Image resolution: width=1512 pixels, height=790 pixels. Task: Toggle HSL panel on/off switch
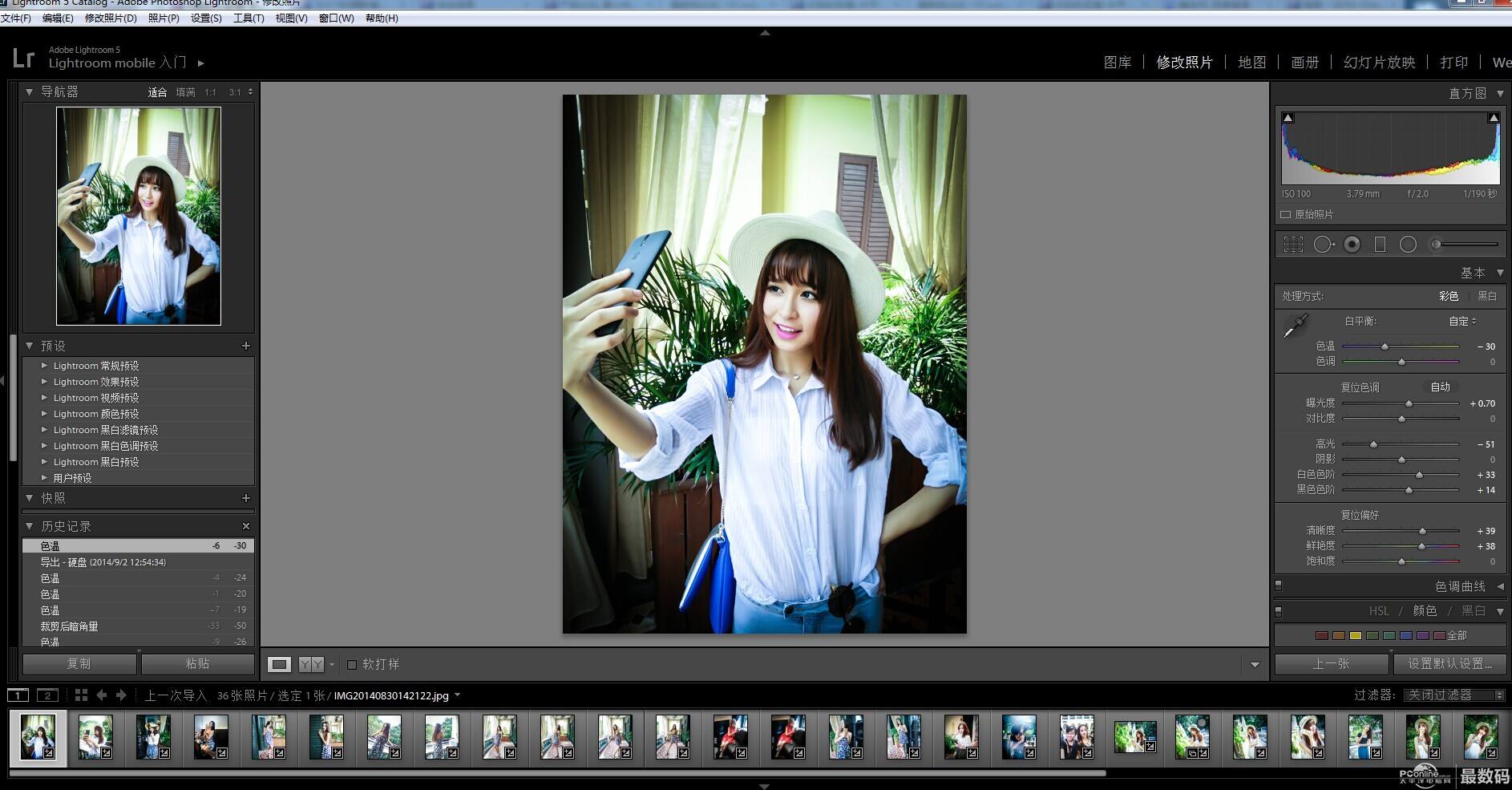1279,611
